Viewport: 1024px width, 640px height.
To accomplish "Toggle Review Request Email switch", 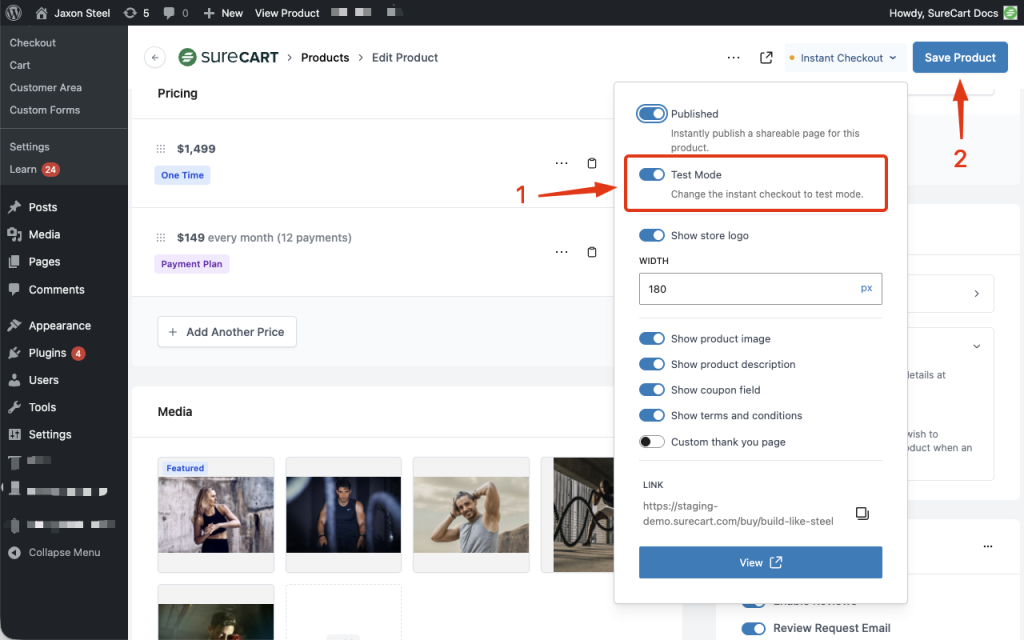I will [x=754, y=628].
